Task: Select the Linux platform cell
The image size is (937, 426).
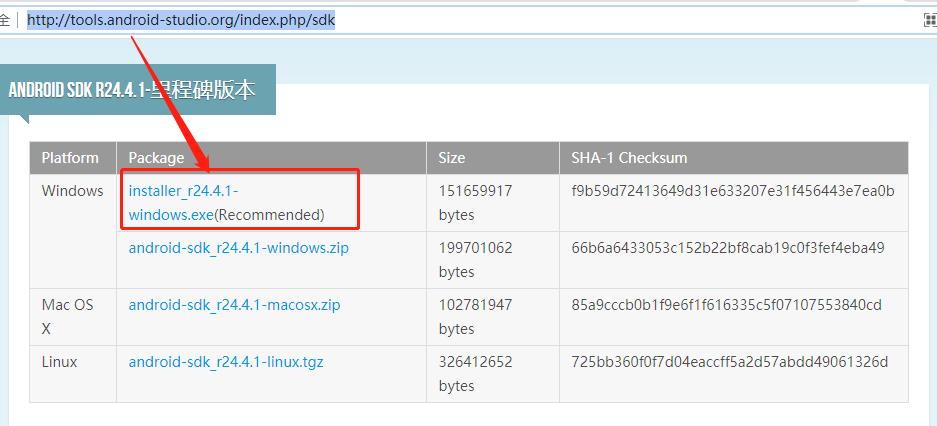Action: (x=60, y=362)
